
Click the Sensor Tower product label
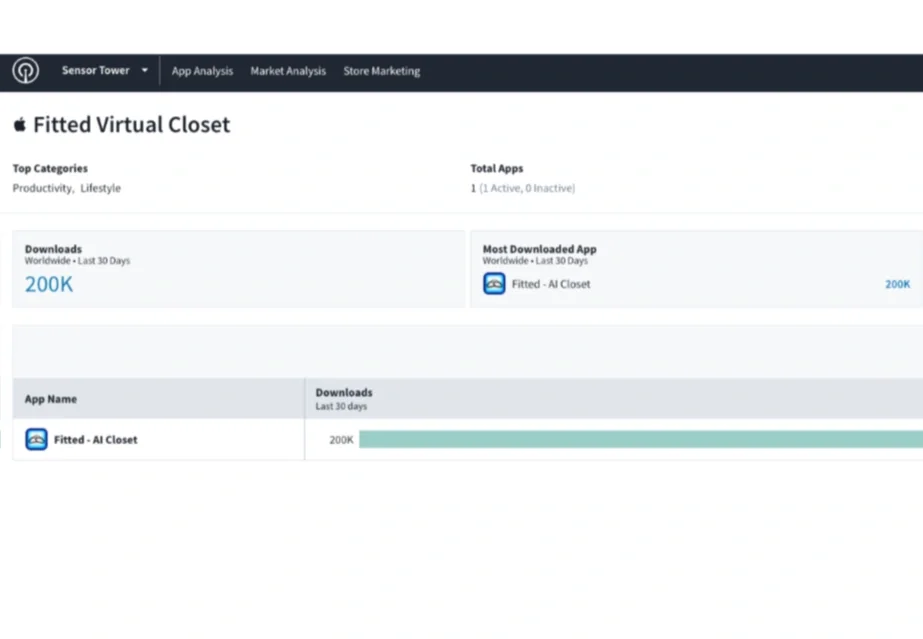pyautogui.click(x=95, y=71)
